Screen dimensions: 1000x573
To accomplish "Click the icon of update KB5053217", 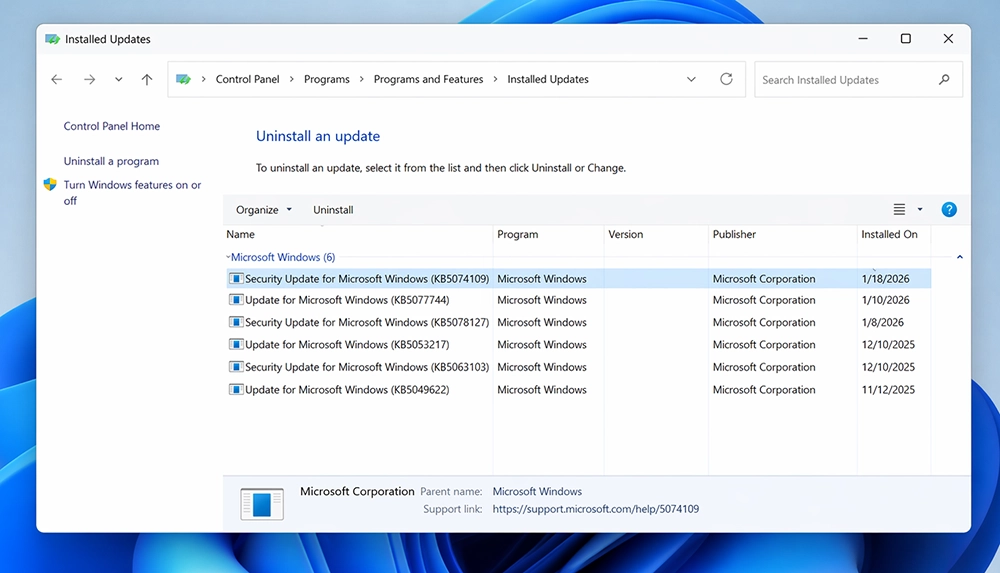I will tap(236, 344).
